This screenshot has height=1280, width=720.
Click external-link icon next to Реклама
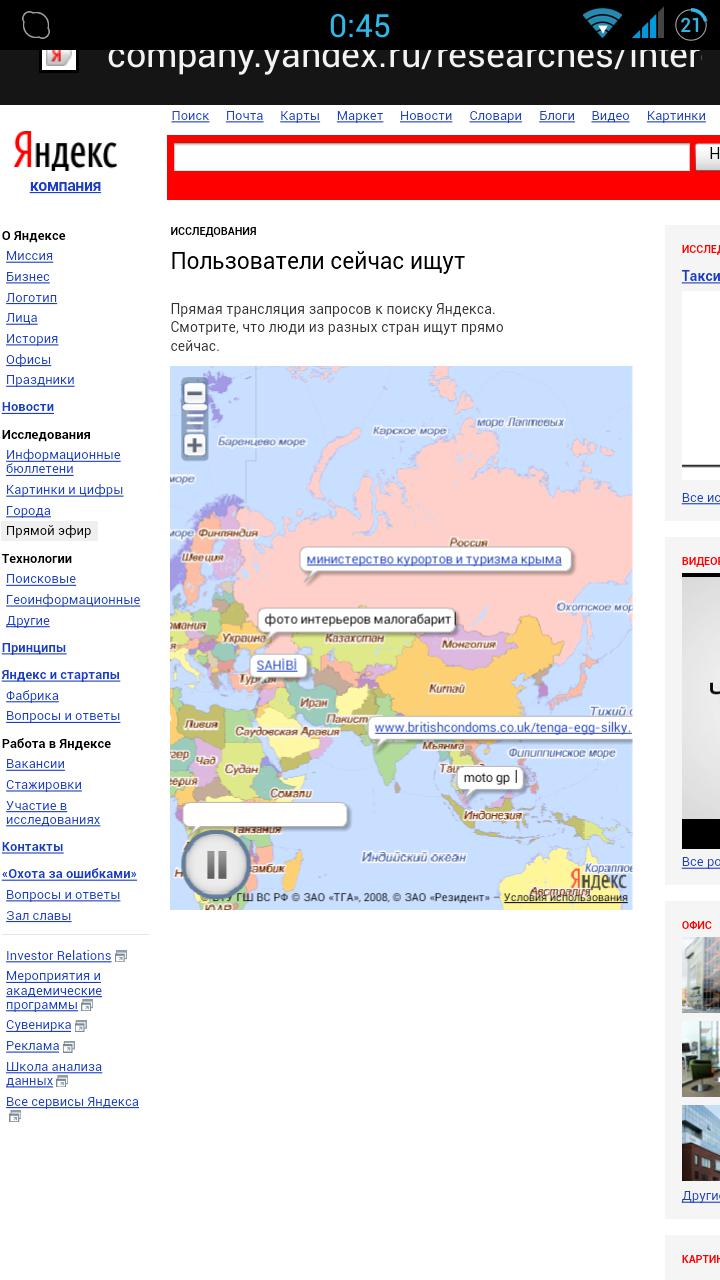[69, 1047]
